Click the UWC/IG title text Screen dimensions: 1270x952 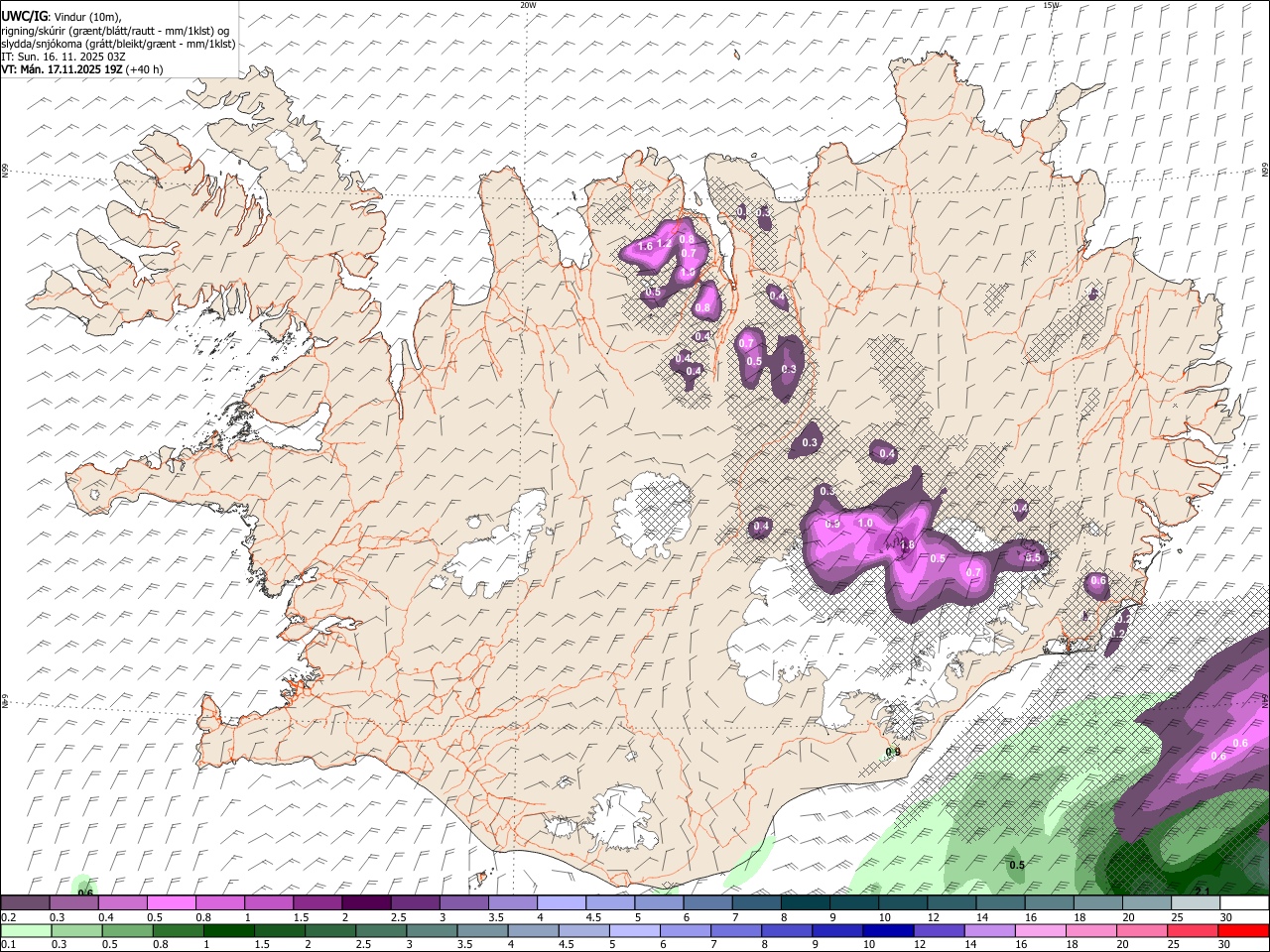(x=24, y=17)
